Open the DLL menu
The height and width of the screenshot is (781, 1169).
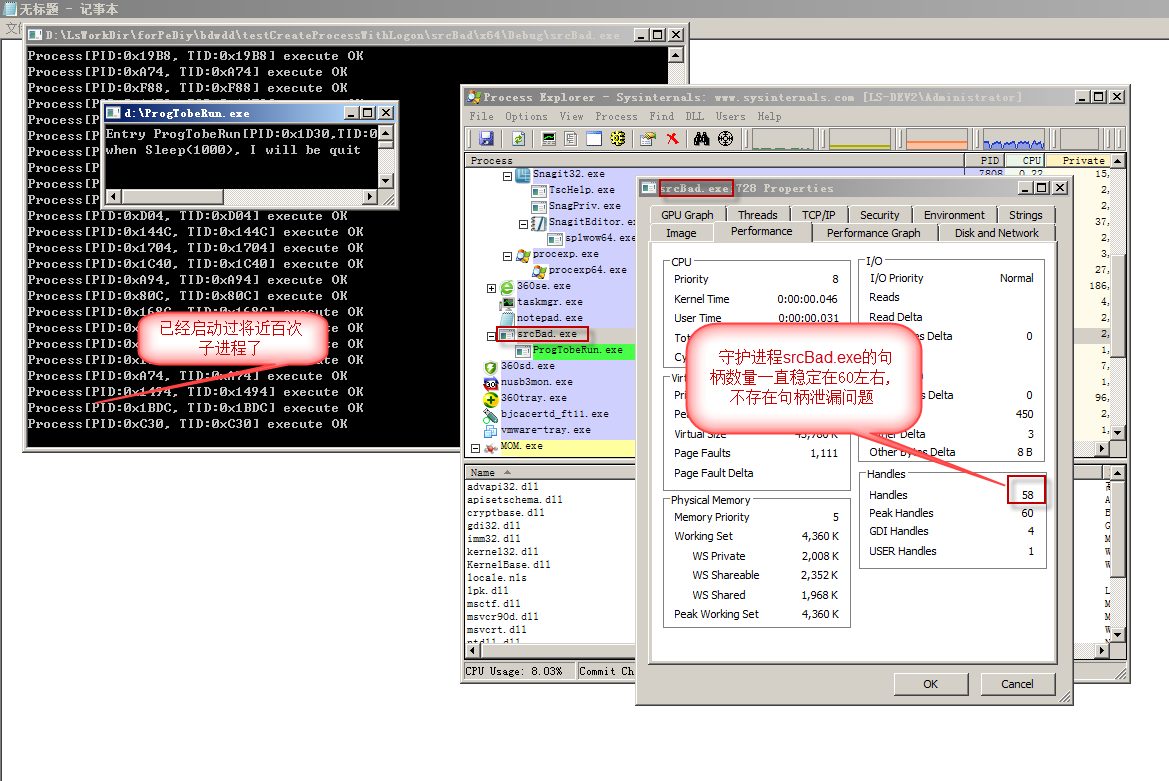pos(694,116)
